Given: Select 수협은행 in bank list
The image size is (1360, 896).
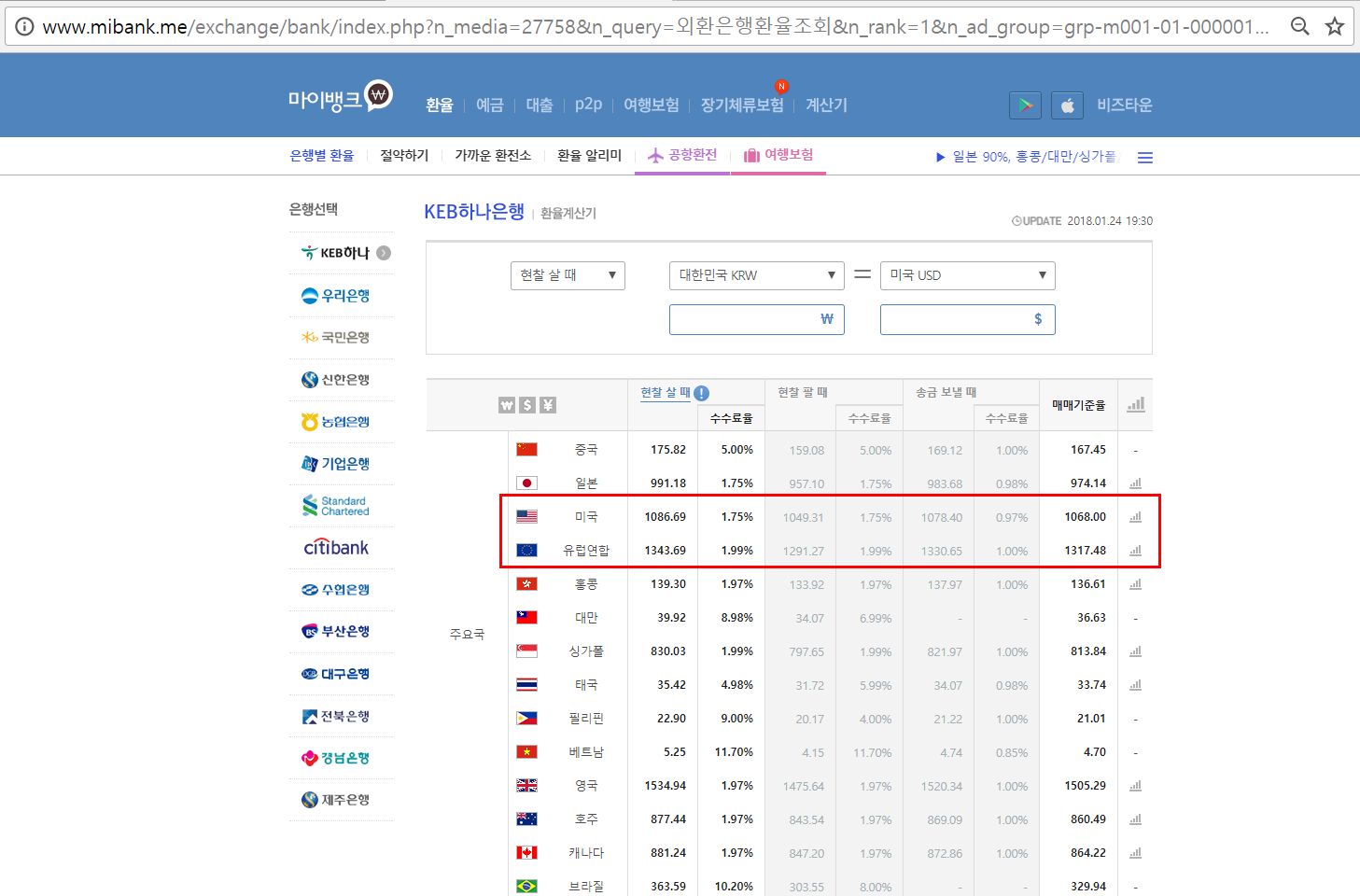Looking at the screenshot, I should pyautogui.click(x=336, y=590).
